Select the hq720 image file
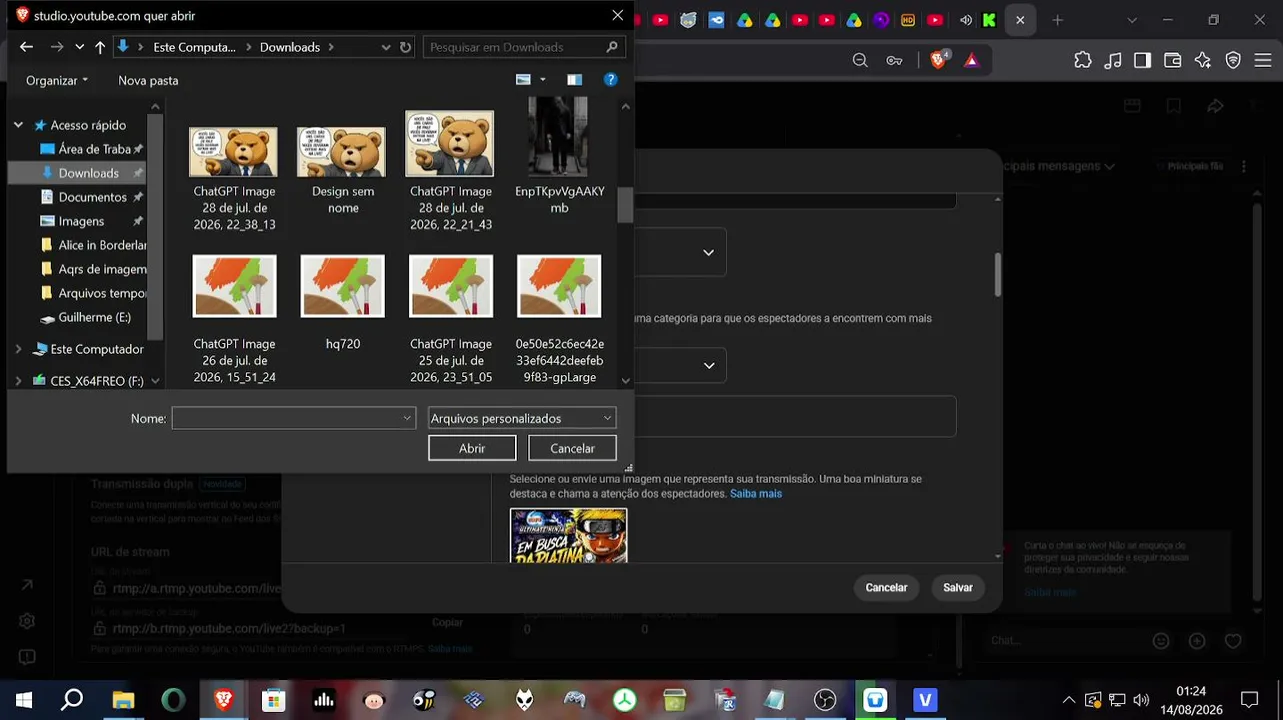The image size is (1283, 720). tap(342, 305)
